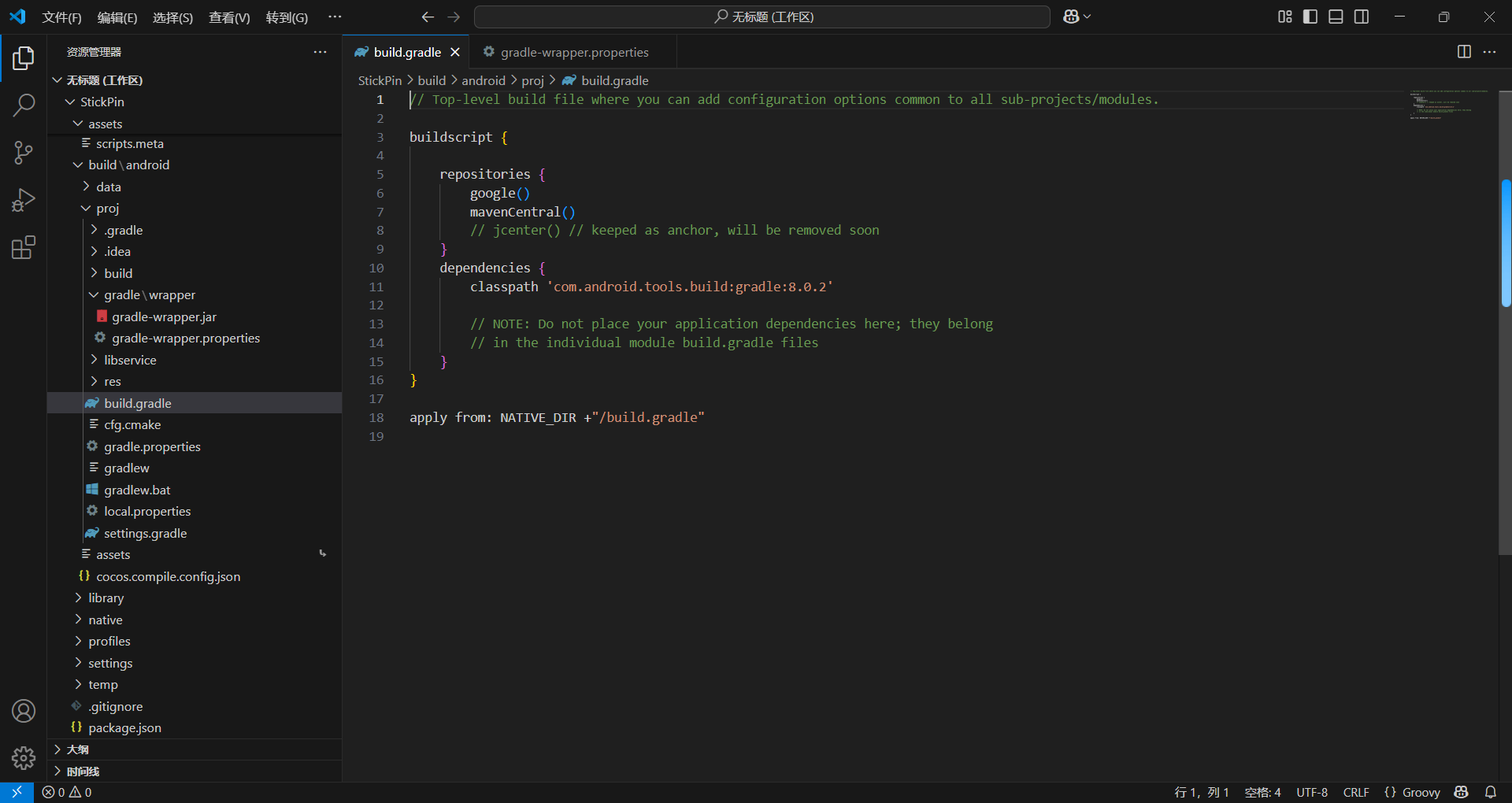Viewport: 1512px width, 803px height.
Task: Open the Source Control view
Action: click(x=24, y=153)
